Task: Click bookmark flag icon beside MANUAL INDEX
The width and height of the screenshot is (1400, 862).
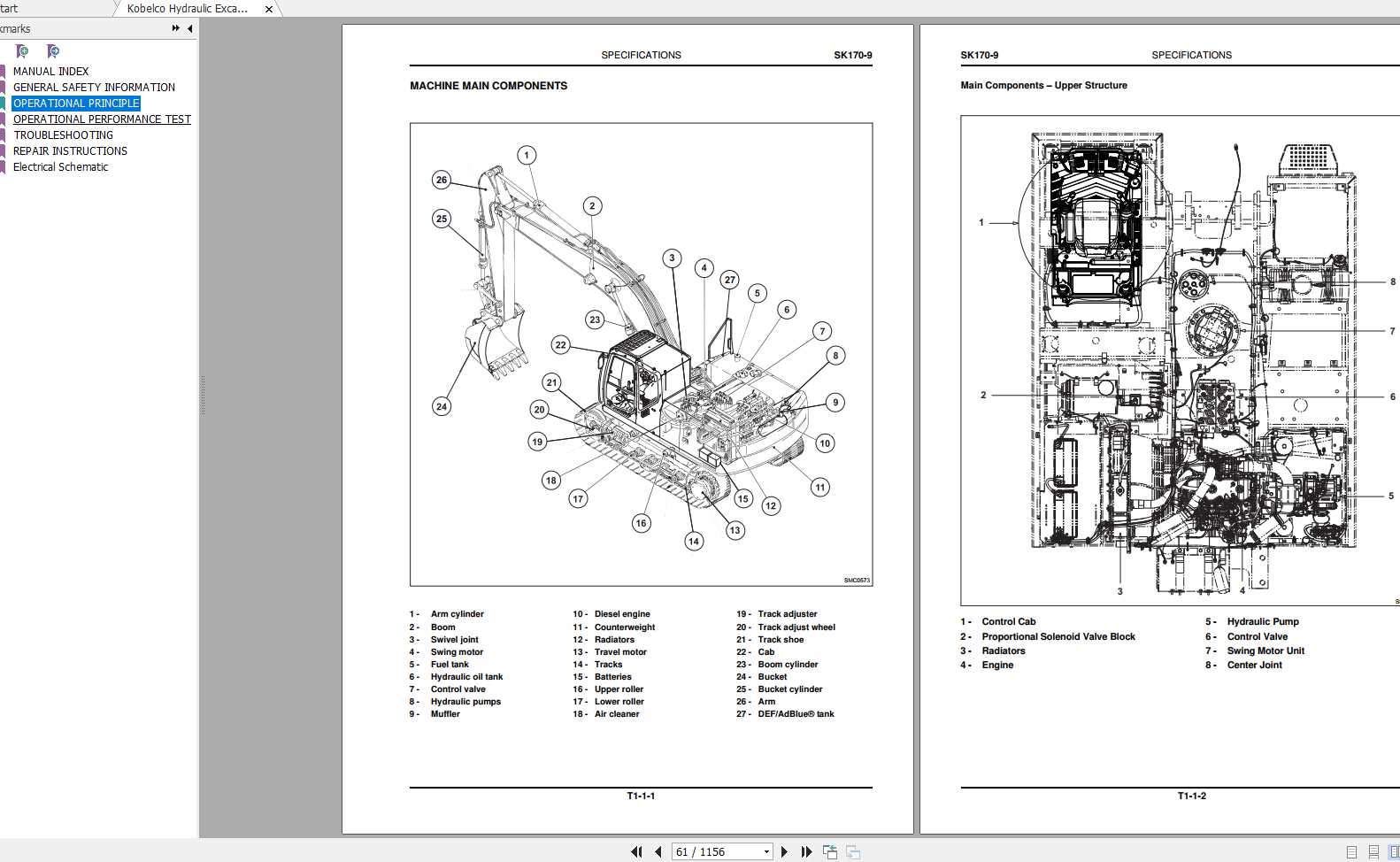Action: tap(3, 72)
